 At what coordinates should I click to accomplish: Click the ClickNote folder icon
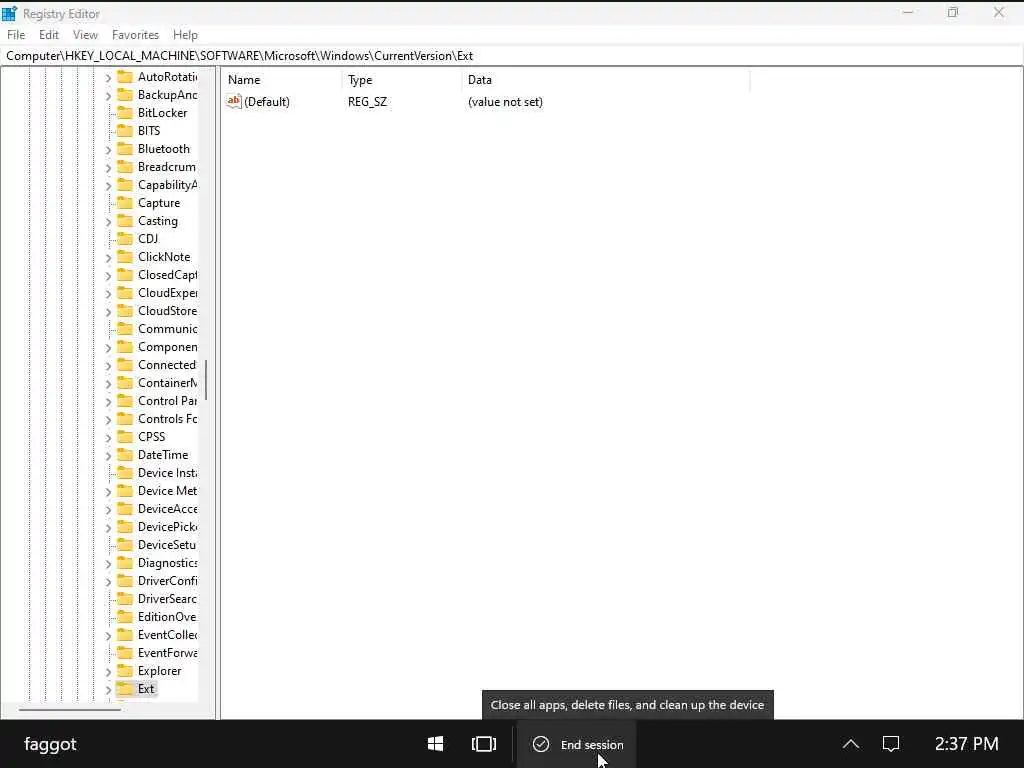pyautogui.click(x=125, y=257)
